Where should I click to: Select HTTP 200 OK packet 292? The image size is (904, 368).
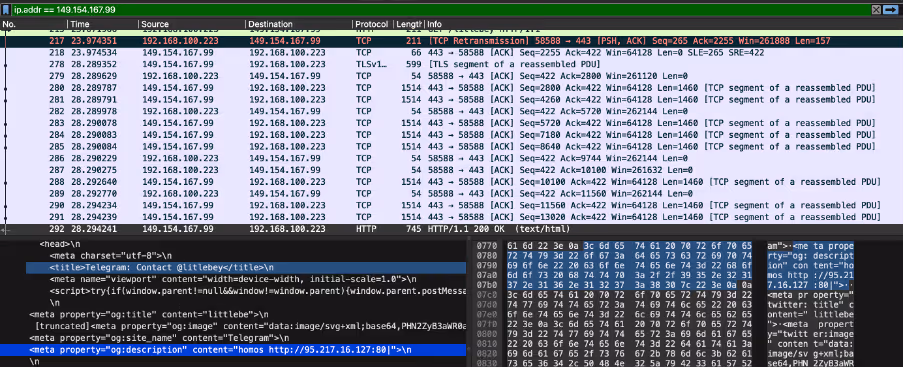point(452,228)
